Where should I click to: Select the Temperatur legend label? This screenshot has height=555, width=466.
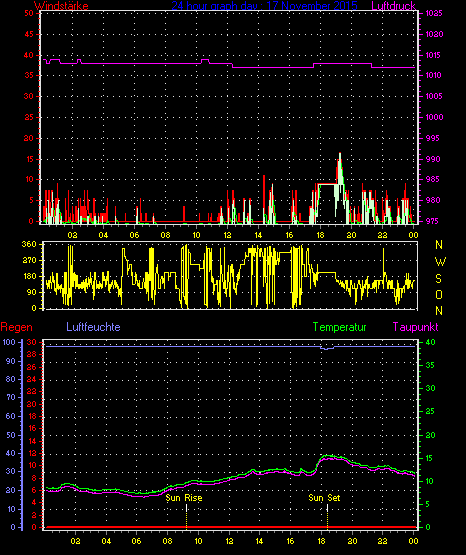click(339, 327)
